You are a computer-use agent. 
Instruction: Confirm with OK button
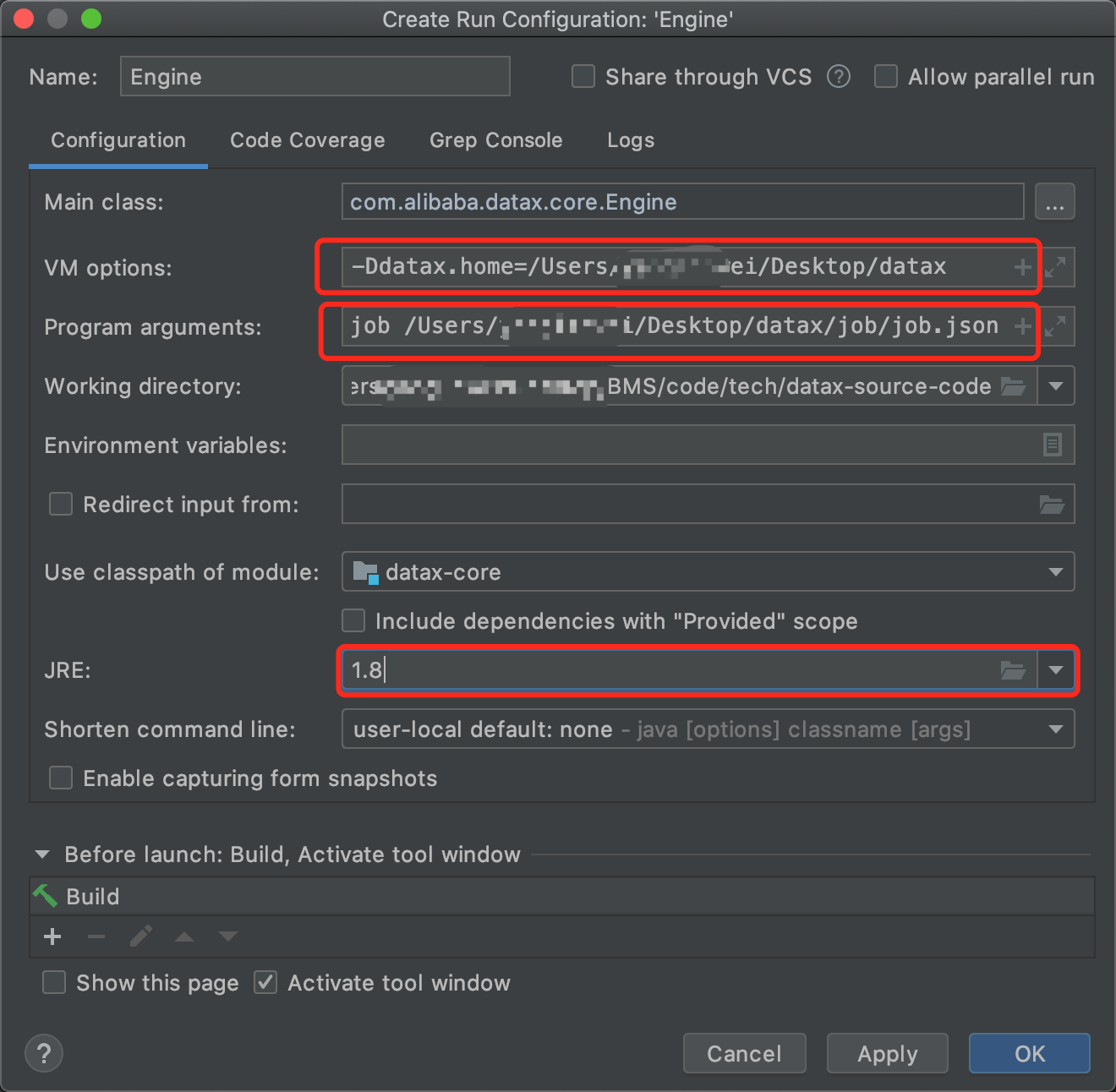(x=1030, y=1053)
